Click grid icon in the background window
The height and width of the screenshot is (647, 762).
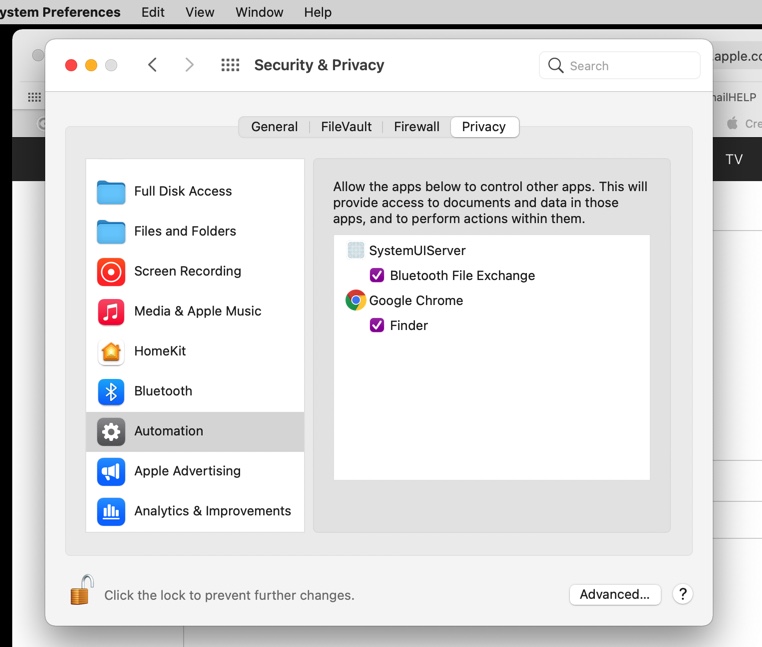tap(34, 97)
